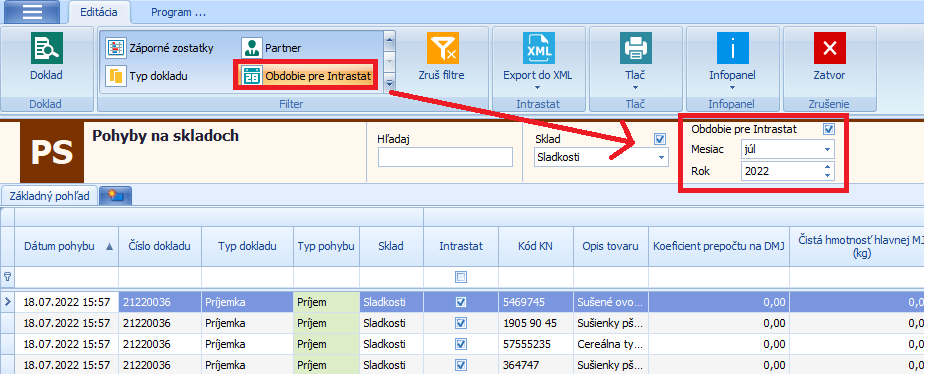Toggle Intrastat checkbox for Cereálna ty... row
This screenshot has width=929, height=376.
point(460,344)
